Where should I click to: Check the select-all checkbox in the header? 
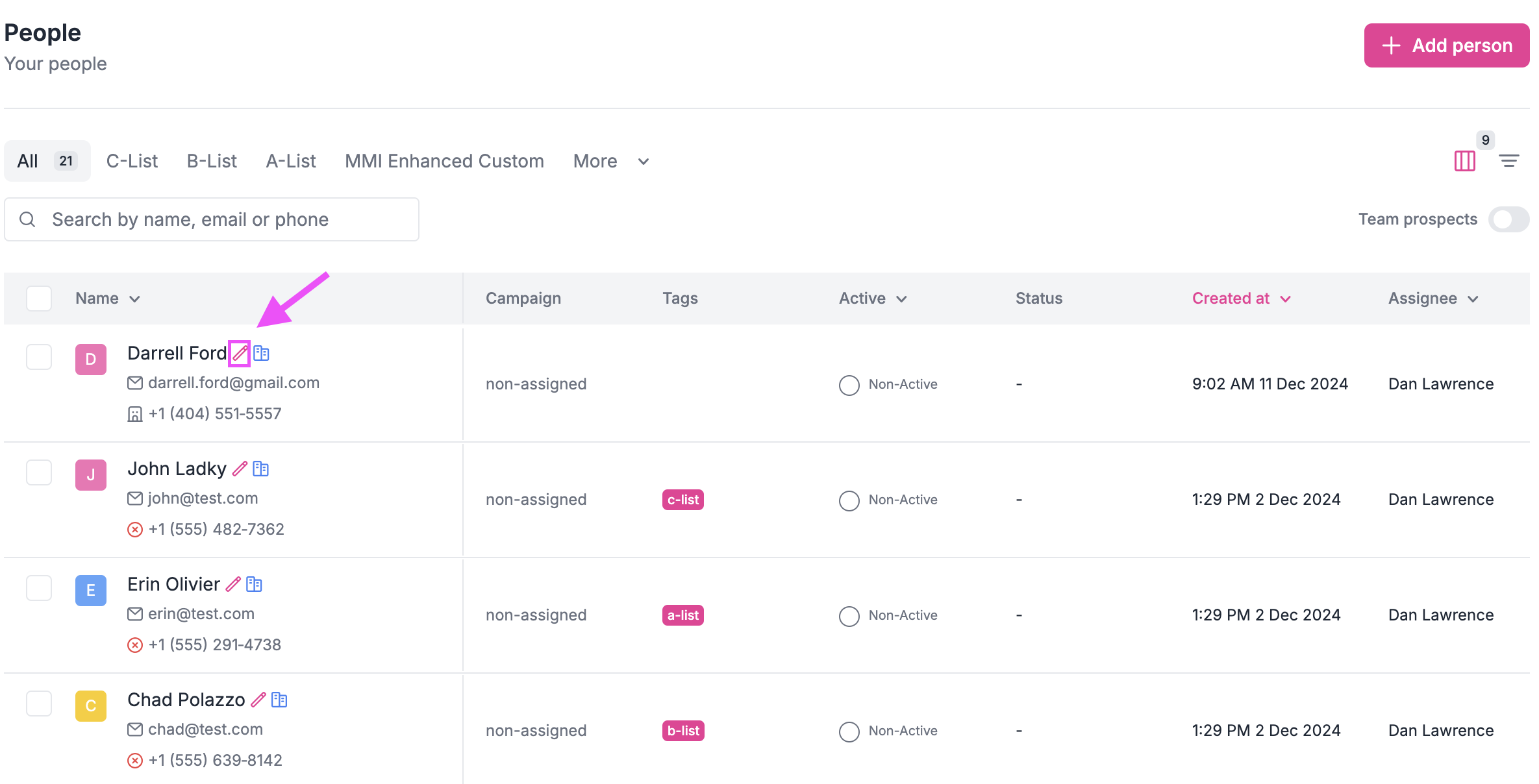tap(39, 299)
